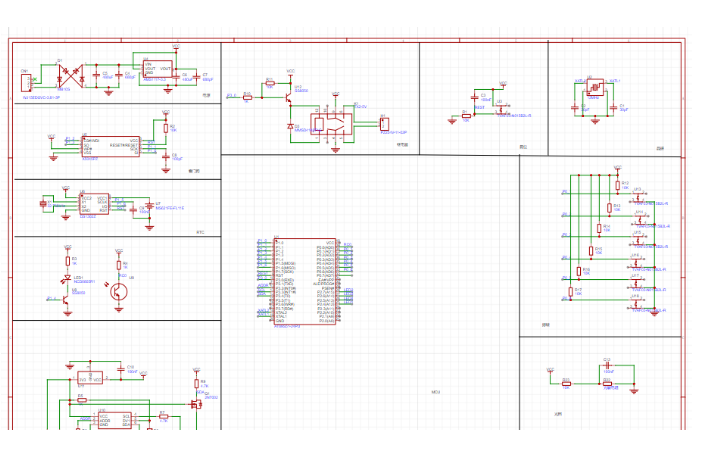The width and height of the screenshot is (720, 450).
Task: Select the lowest tactile switch in key block
Action: 638,302
